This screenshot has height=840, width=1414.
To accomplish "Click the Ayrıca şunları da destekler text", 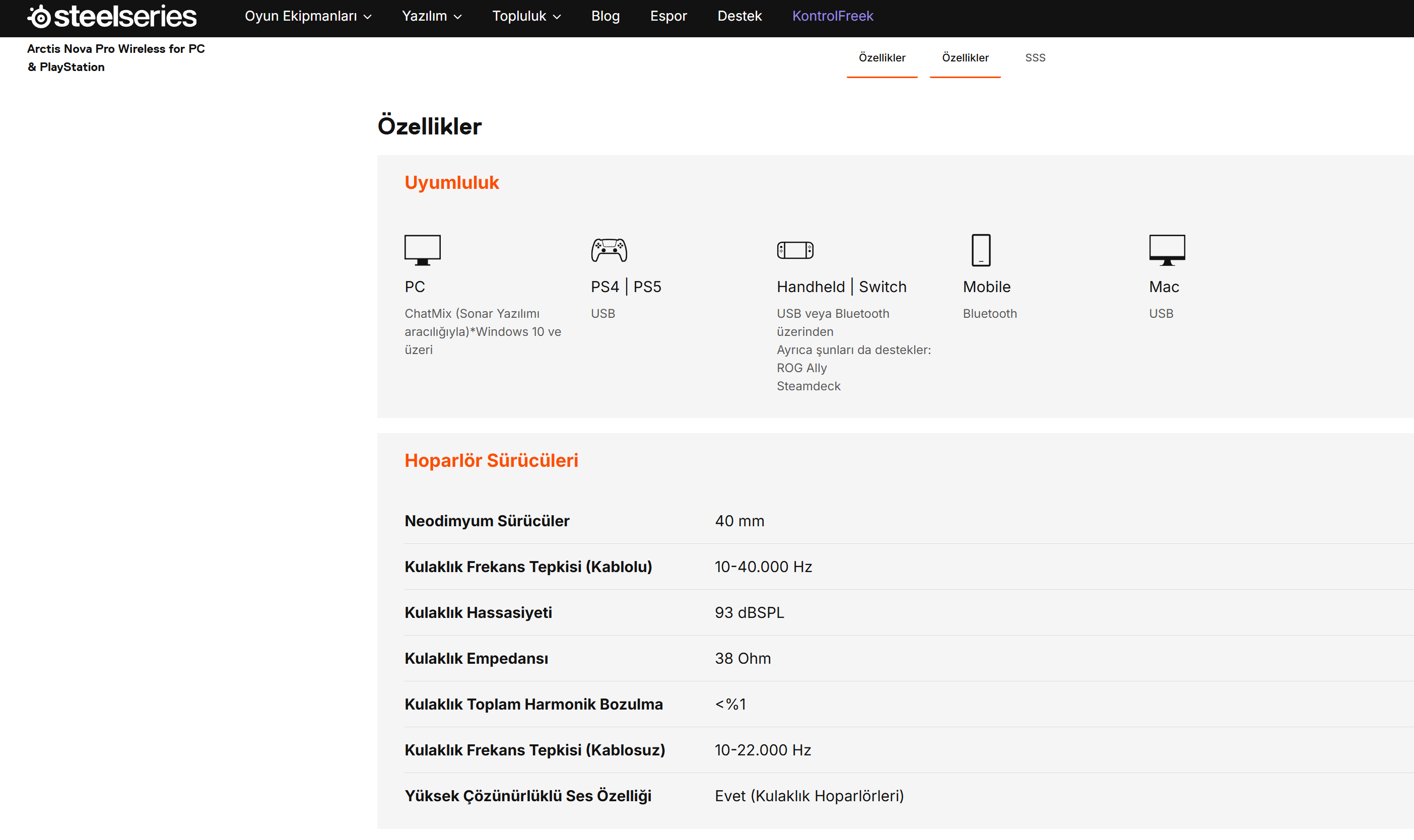I will 854,350.
